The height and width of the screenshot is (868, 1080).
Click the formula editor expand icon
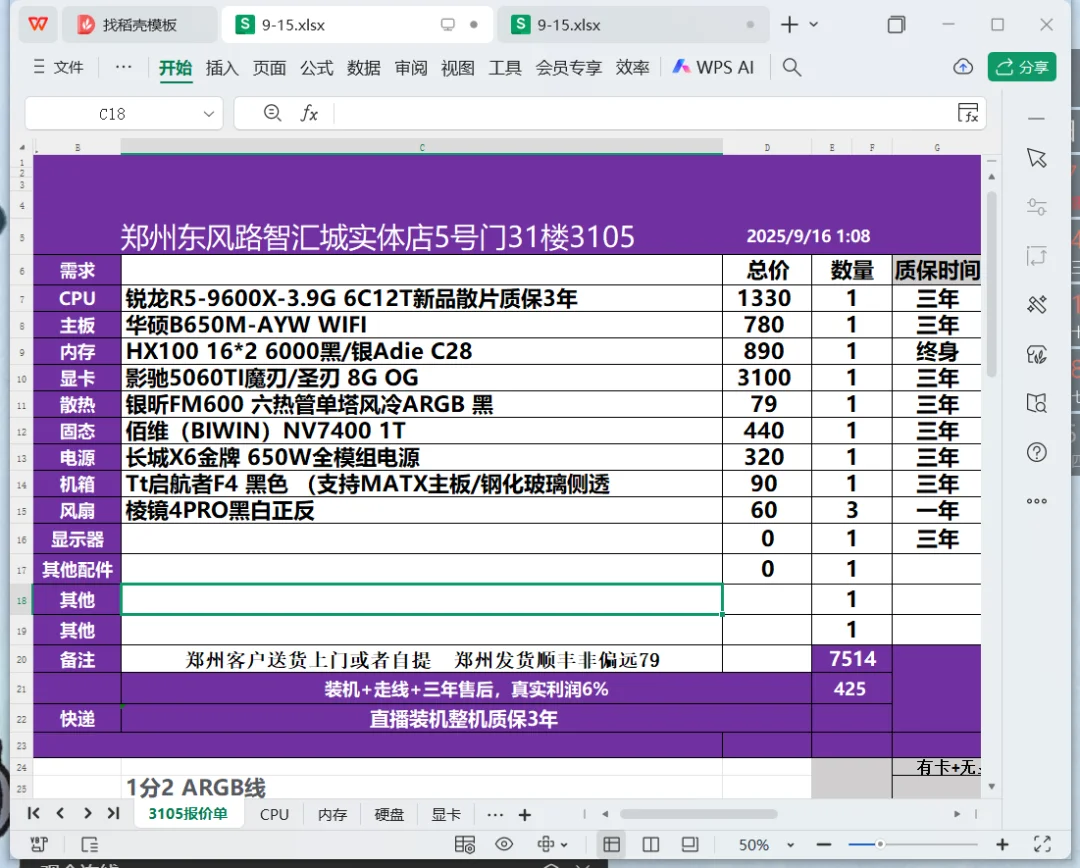(968, 113)
